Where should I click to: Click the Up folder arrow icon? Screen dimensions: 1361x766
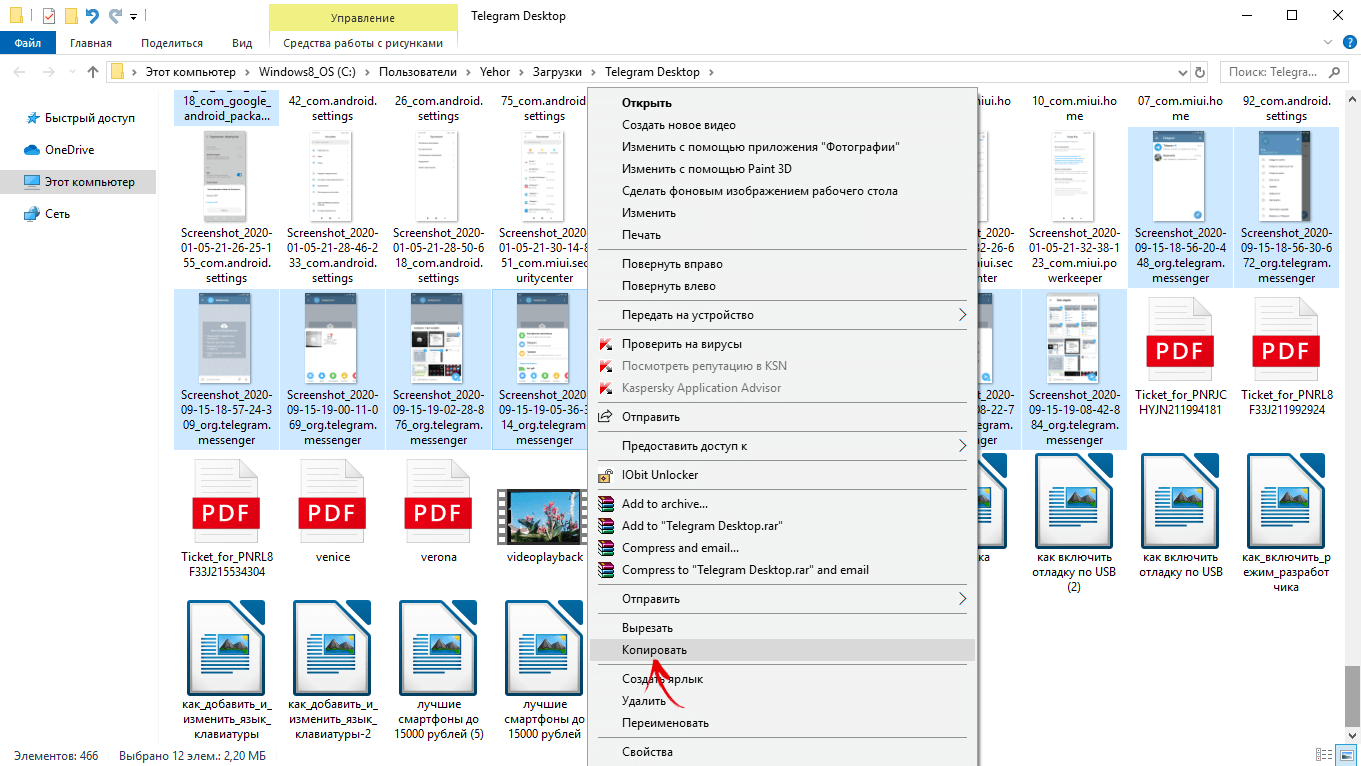pyautogui.click(x=93, y=72)
